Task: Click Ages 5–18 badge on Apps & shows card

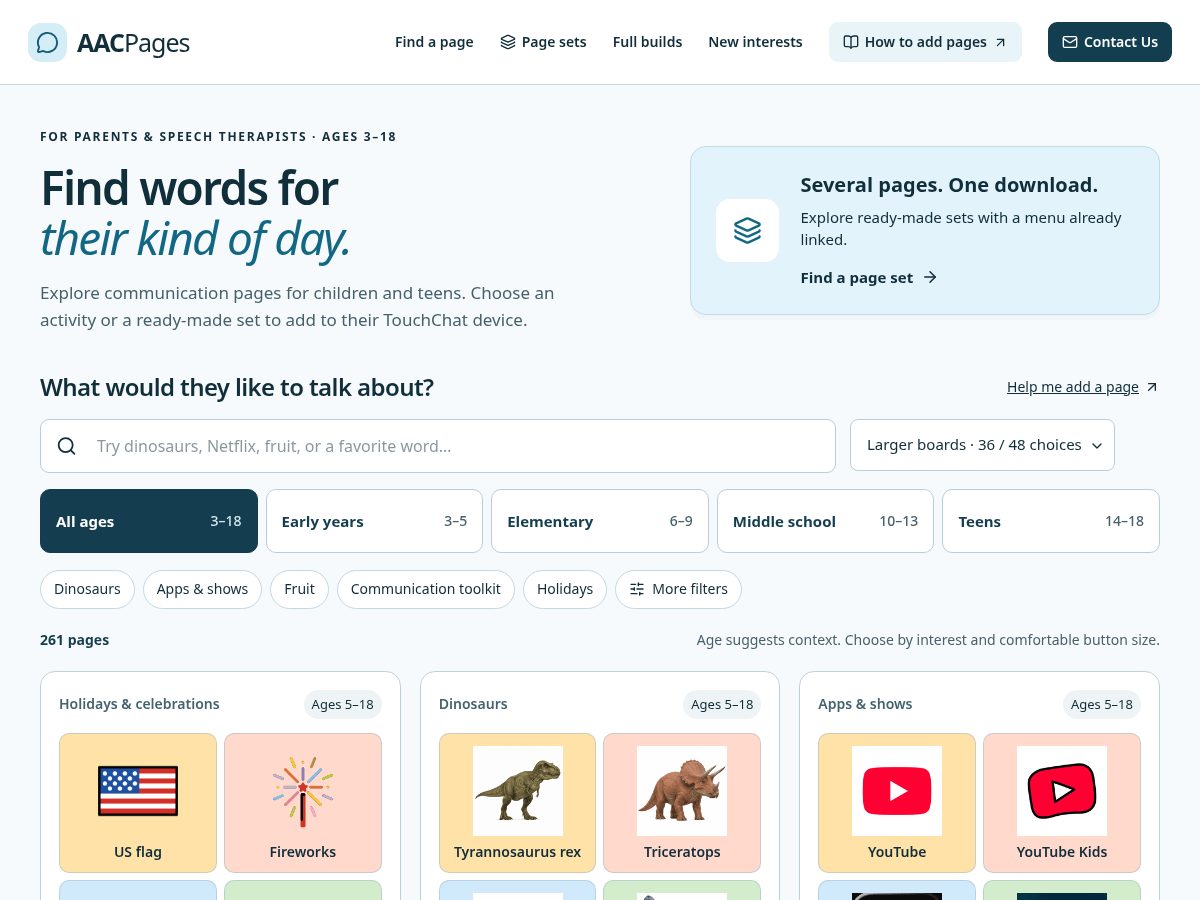Action: click(1102, 704)
